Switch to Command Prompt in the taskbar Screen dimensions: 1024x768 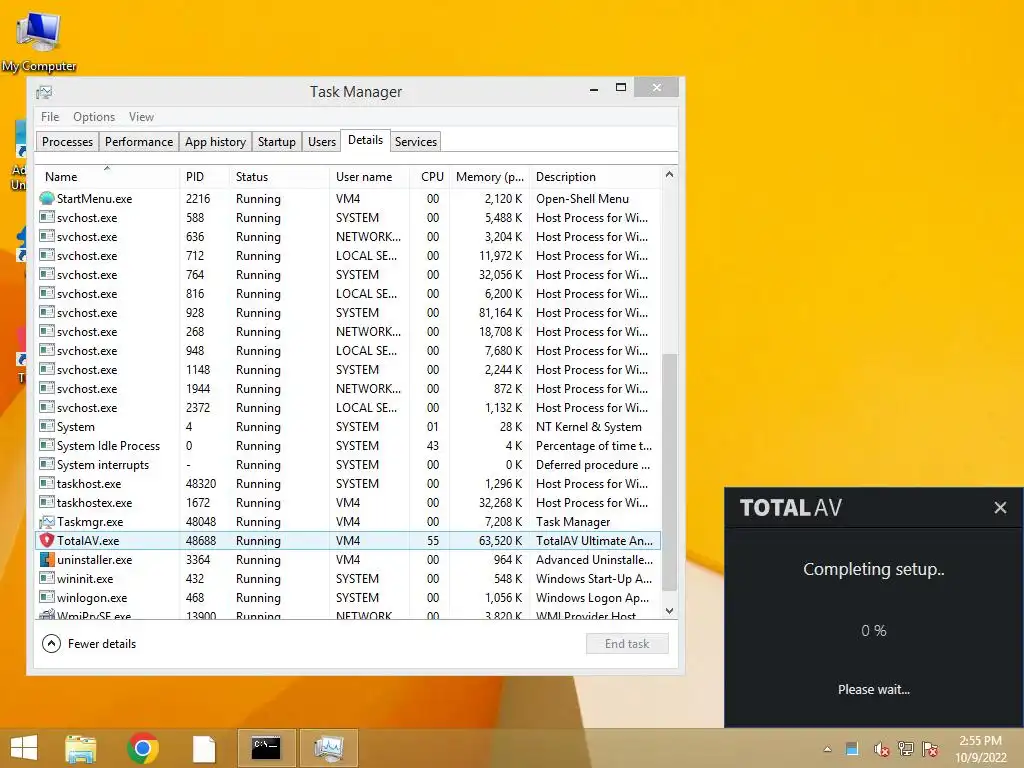pyautogui.click(x=266, y=748)
